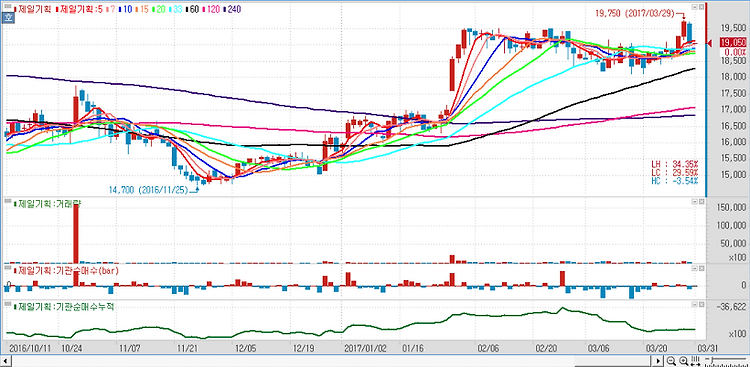Close the 거래량 volume pane
This screenshot has height=367, width=750.
pyautogui.click(x=701, y=202)
